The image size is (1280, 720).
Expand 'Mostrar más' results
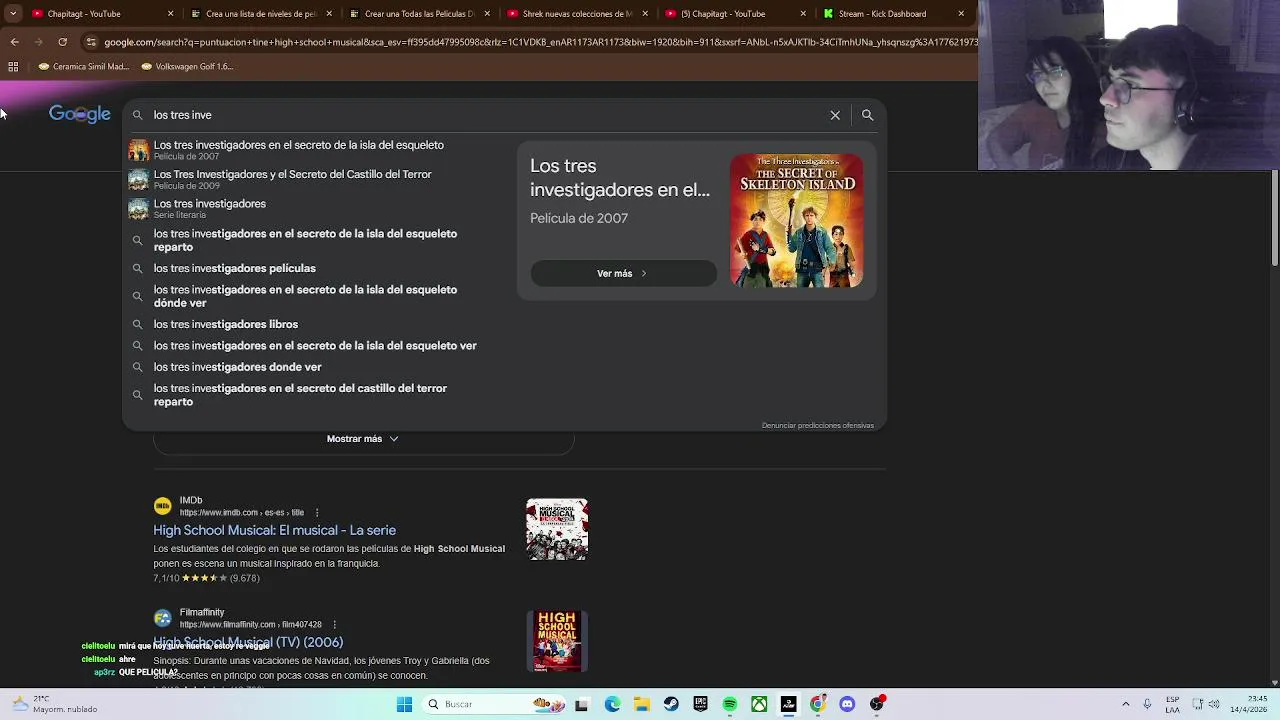pos(363,439)
